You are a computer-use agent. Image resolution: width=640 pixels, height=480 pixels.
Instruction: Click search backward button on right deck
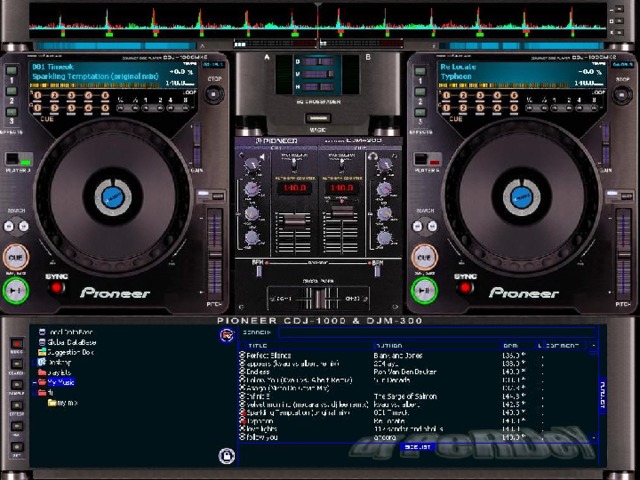click(418, 226)
